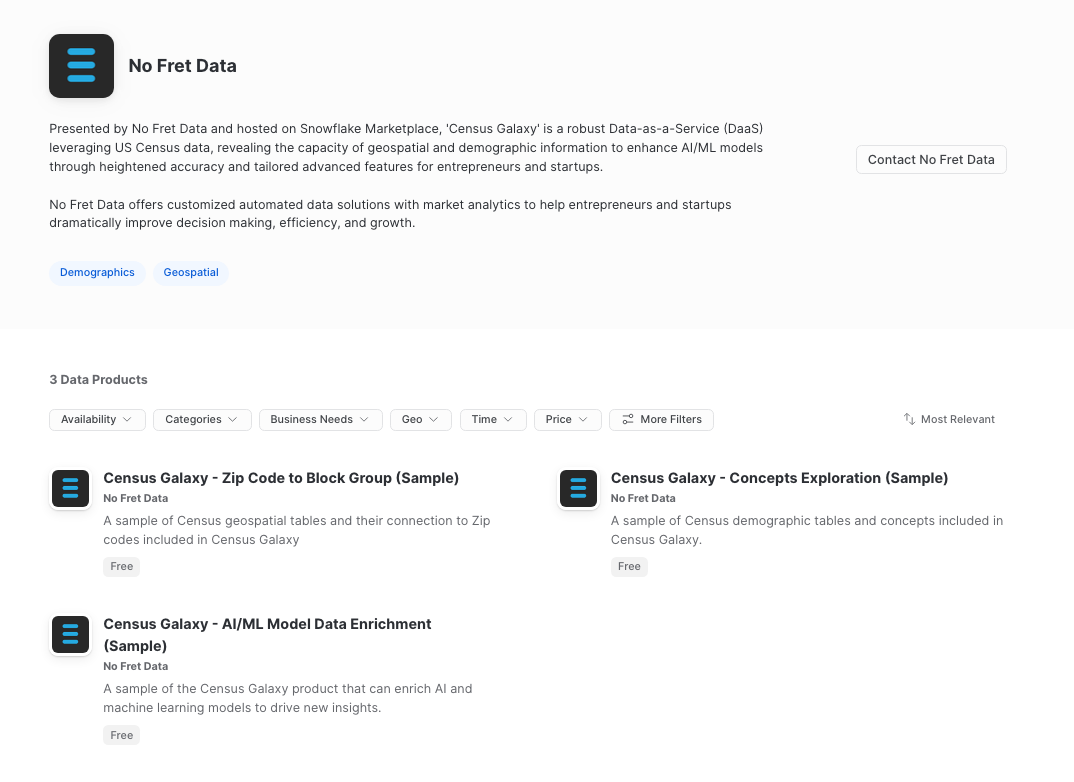Viewport: 1074px width, 782px height.
Task: Click the '3 Data Products' heading
Action: pyautogui.click(x=99, y=379)
